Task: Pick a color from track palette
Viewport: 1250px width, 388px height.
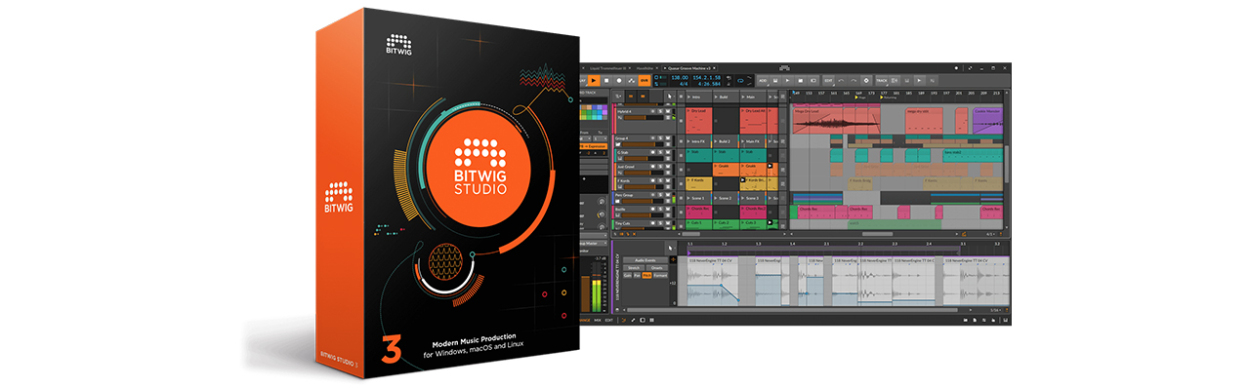Action: pos(593,112)
